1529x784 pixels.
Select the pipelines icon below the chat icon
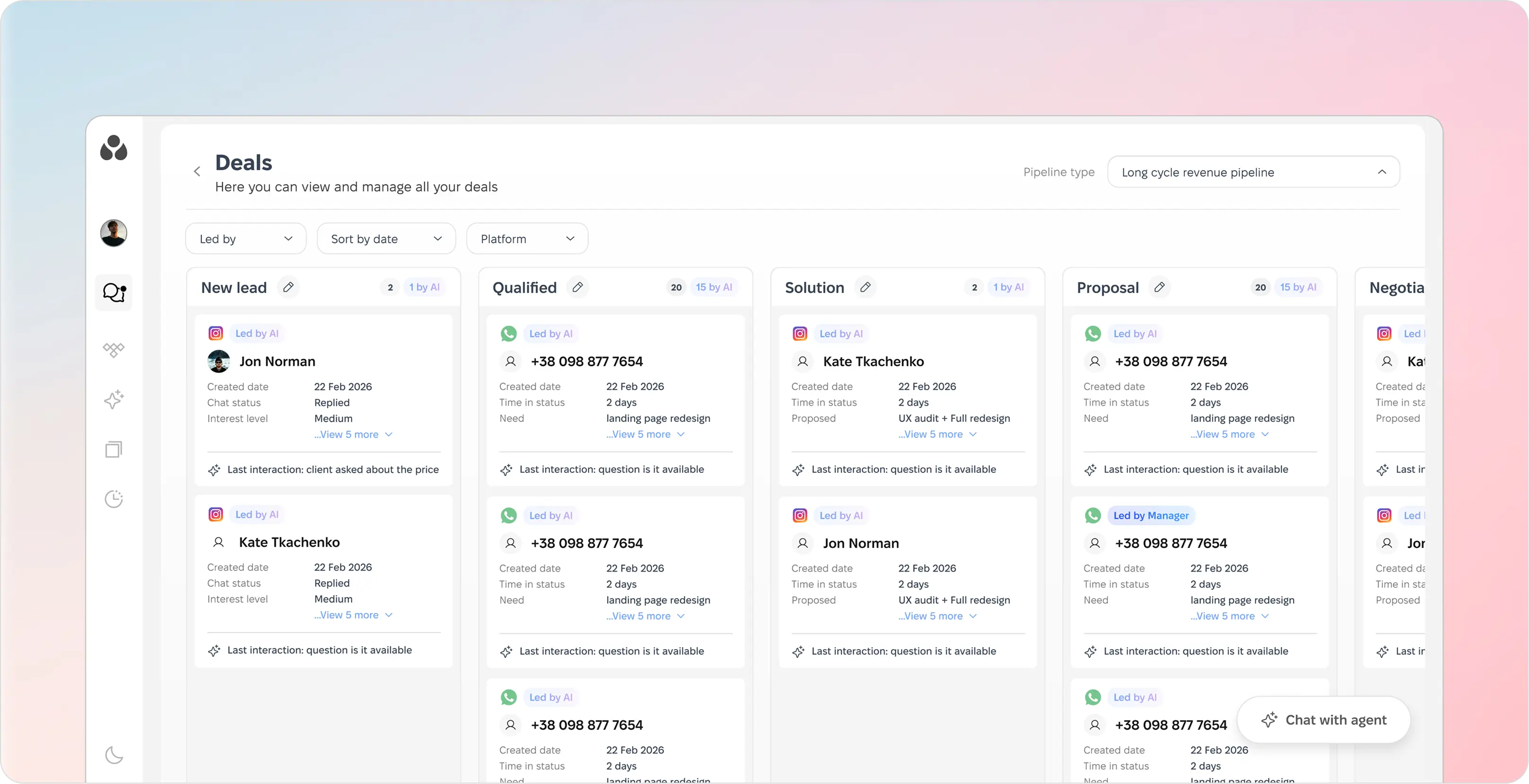click(x=114, y=350)
